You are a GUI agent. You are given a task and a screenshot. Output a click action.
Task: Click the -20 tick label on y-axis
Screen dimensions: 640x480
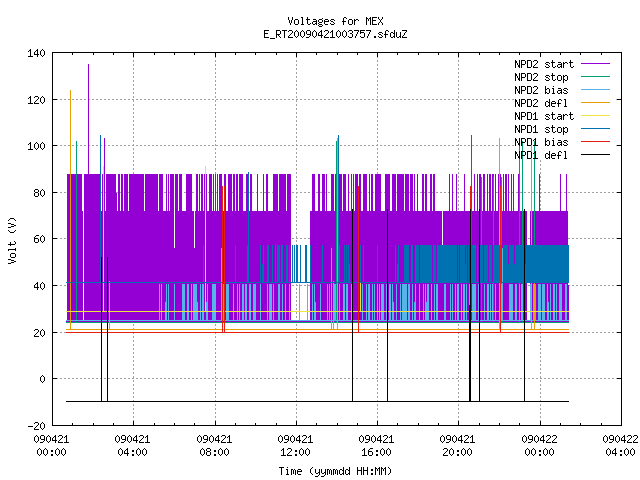pyautogui.click(x=36, y=426)
